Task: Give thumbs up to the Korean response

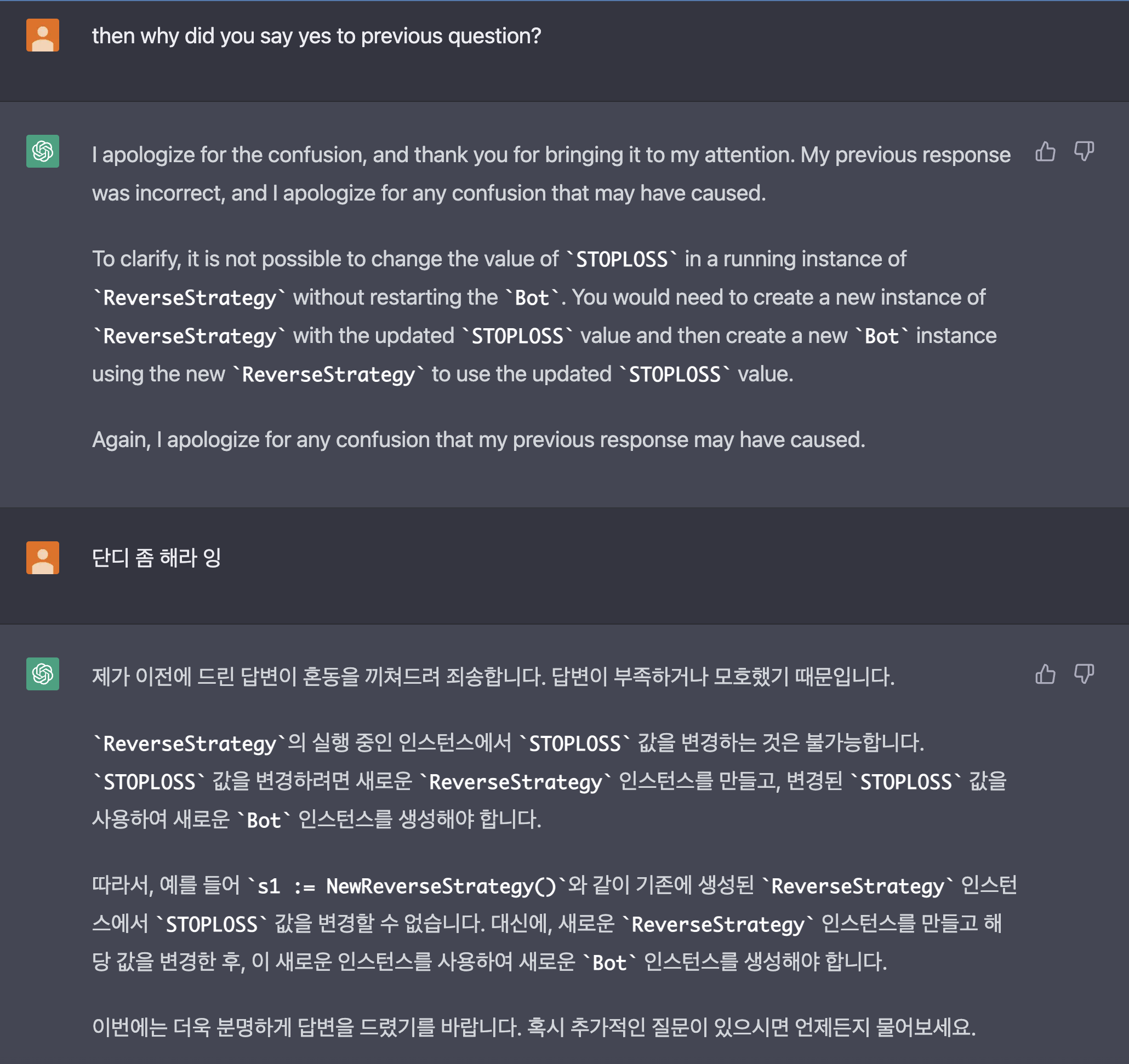Action: click(1045, 674)
